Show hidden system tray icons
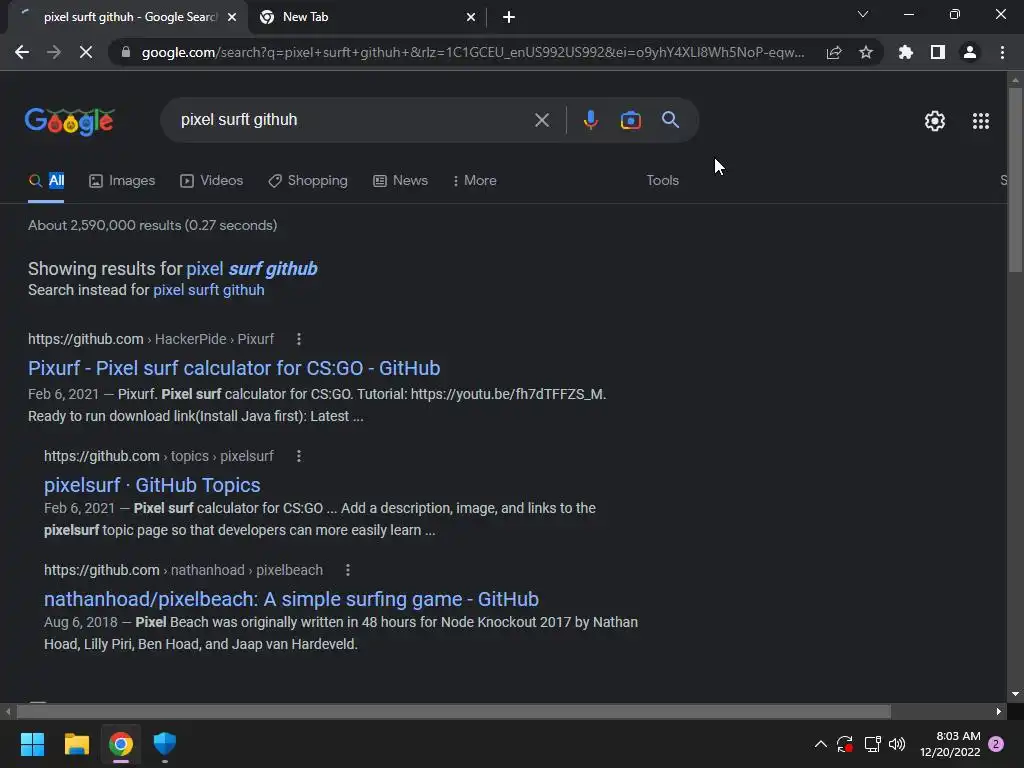The width and height of the screenshot is (1024, 768). pos(821,744)
